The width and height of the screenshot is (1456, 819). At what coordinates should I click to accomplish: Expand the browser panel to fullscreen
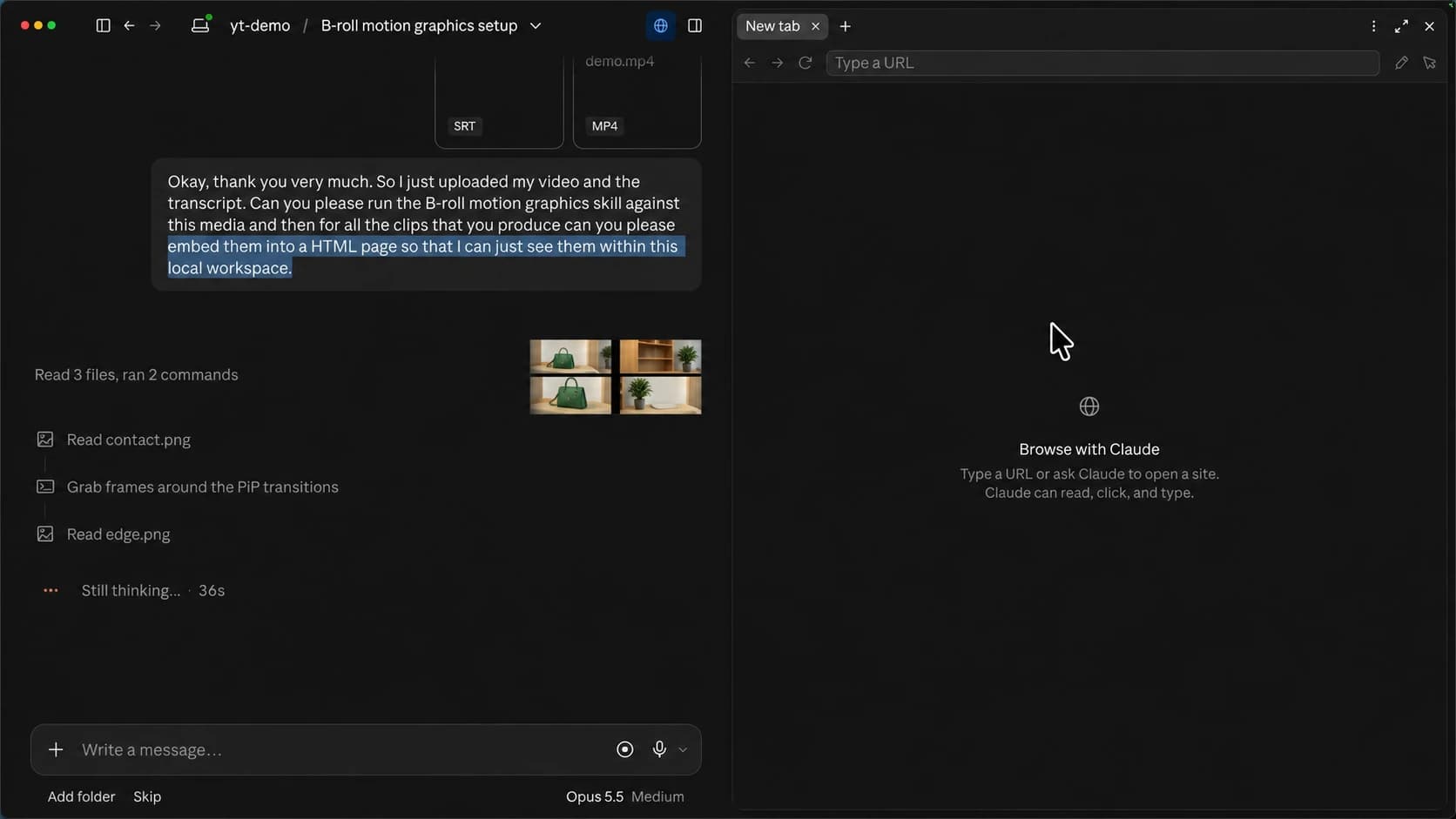pos(1401,26)
